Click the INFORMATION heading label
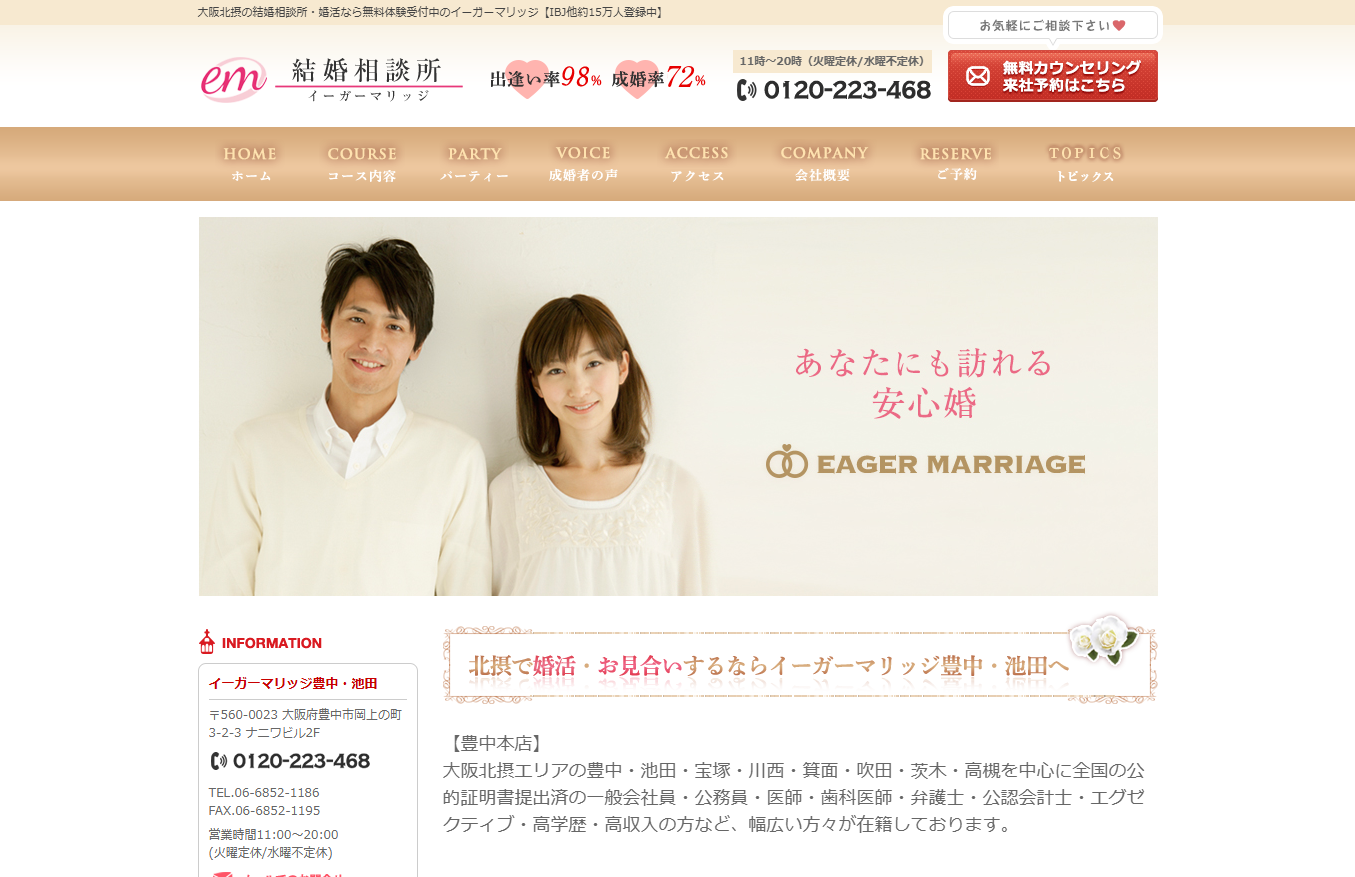The image size is (1355, 877). coord(272,643)
